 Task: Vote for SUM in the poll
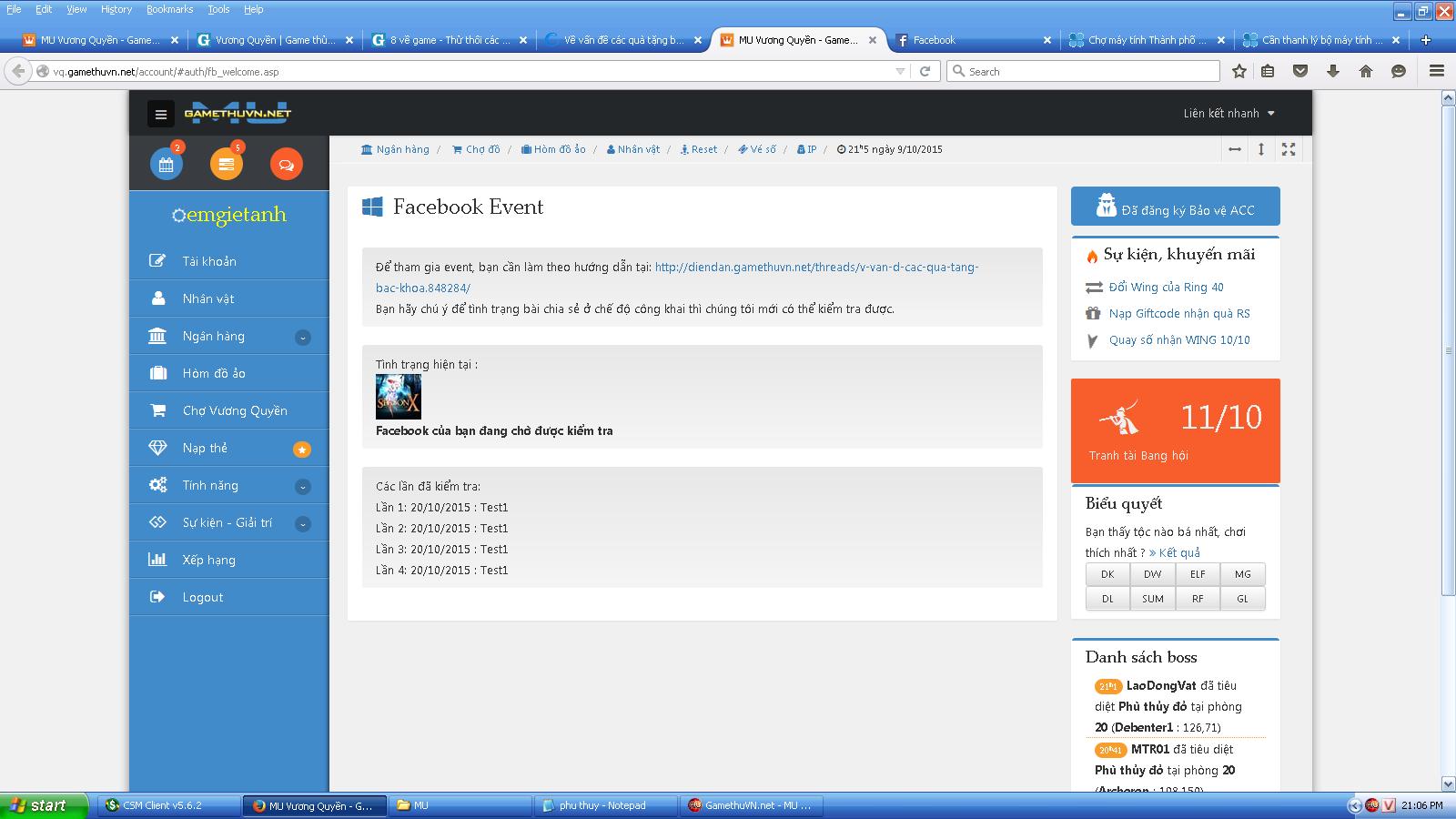(x=1153, y=599)
